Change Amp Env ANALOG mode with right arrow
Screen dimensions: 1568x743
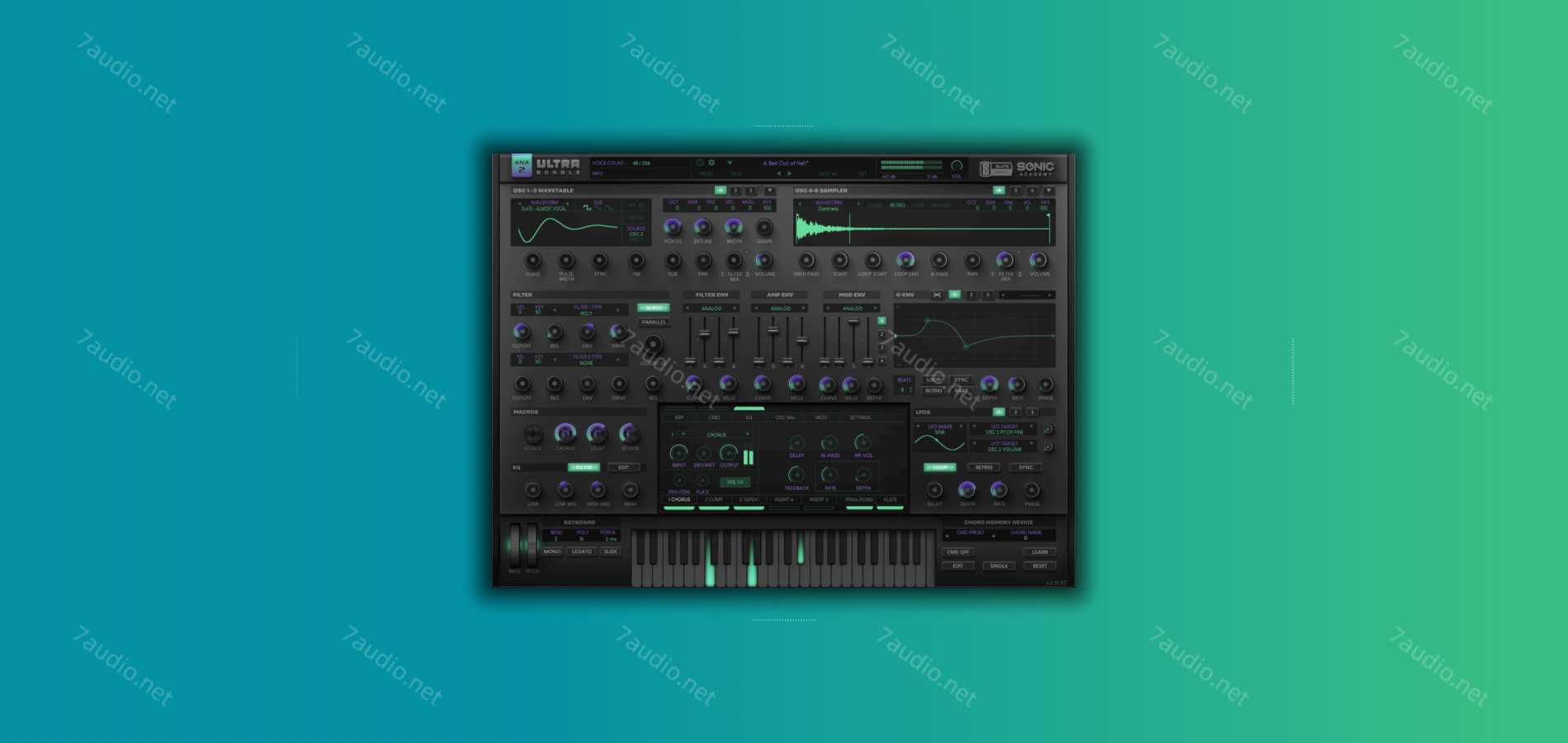coord(804,309)
